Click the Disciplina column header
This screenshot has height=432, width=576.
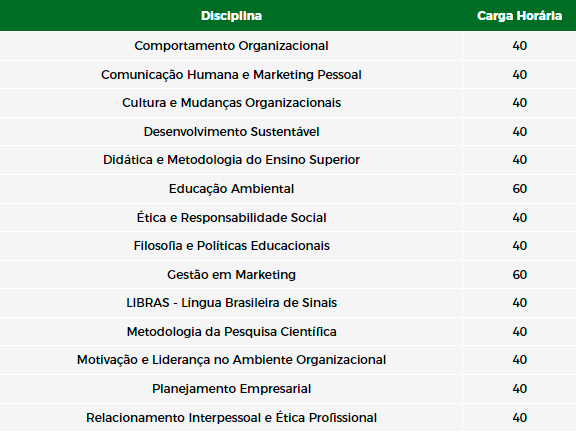(231, 16)
